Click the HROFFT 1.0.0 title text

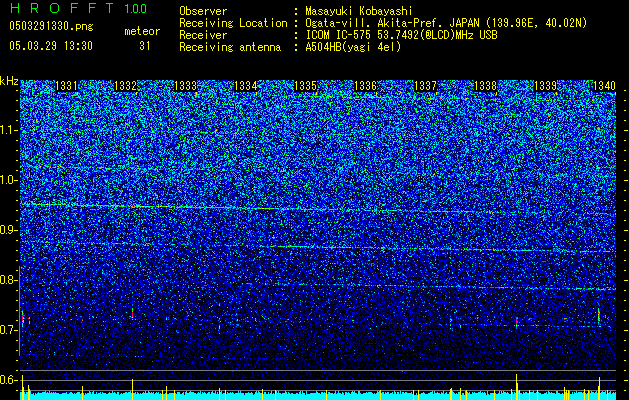click(78, 8)
